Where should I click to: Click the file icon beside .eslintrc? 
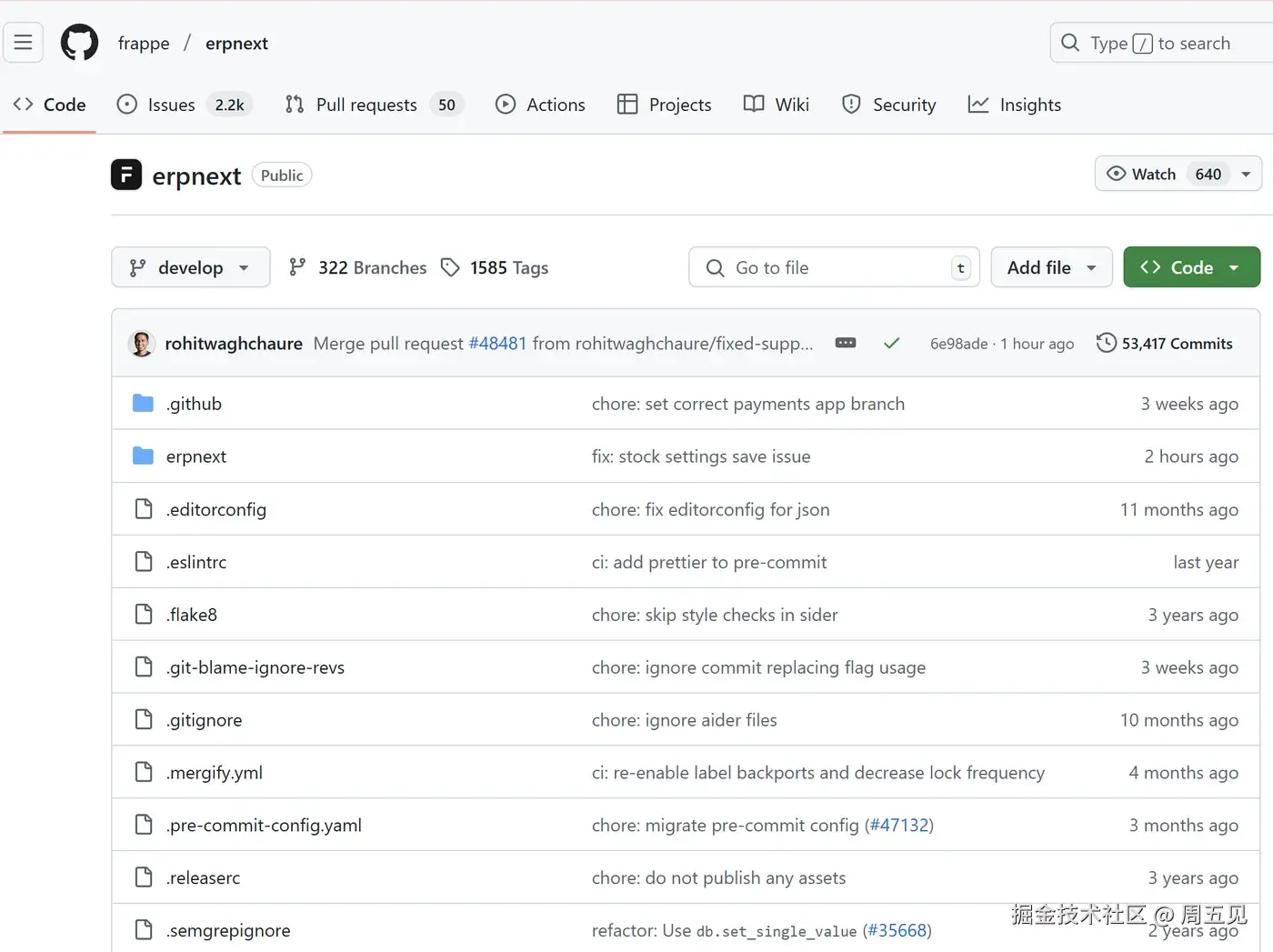(x=143, y=562)
